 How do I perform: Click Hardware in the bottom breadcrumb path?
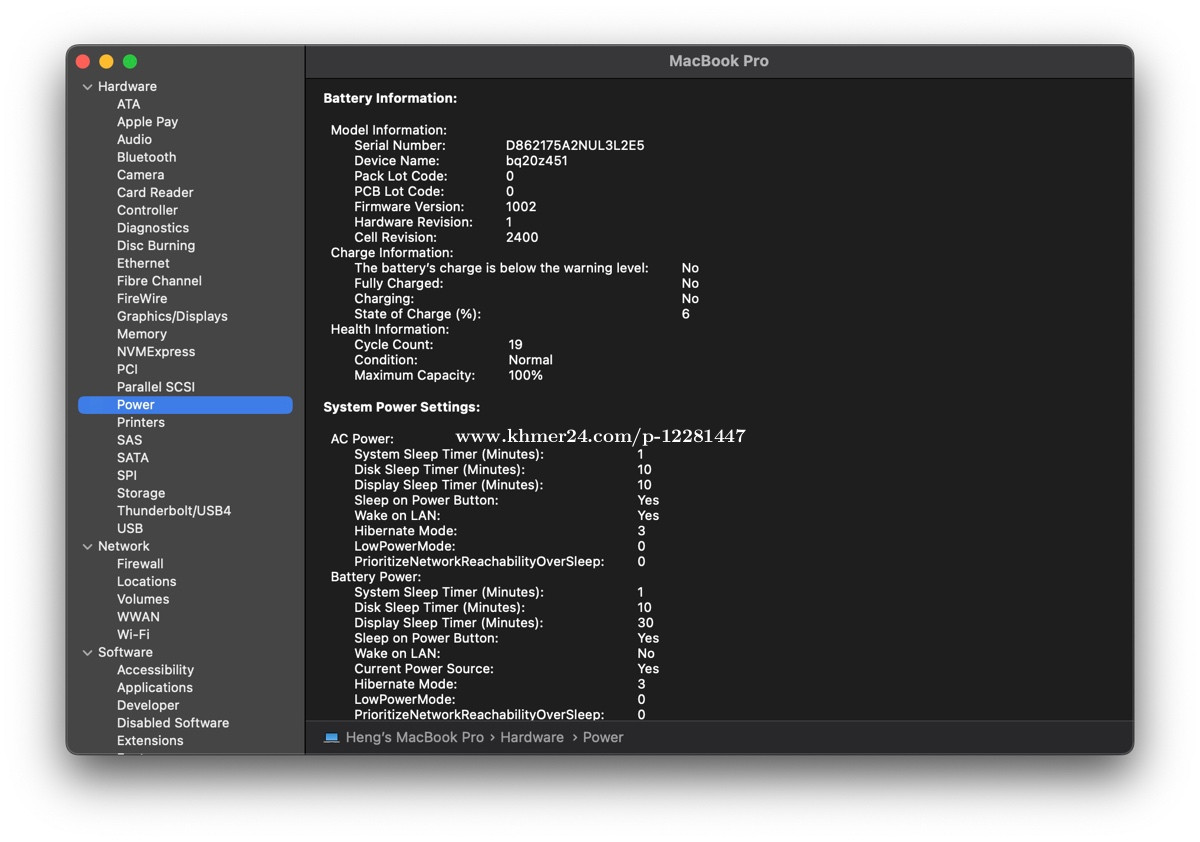[x=531, y=737]
